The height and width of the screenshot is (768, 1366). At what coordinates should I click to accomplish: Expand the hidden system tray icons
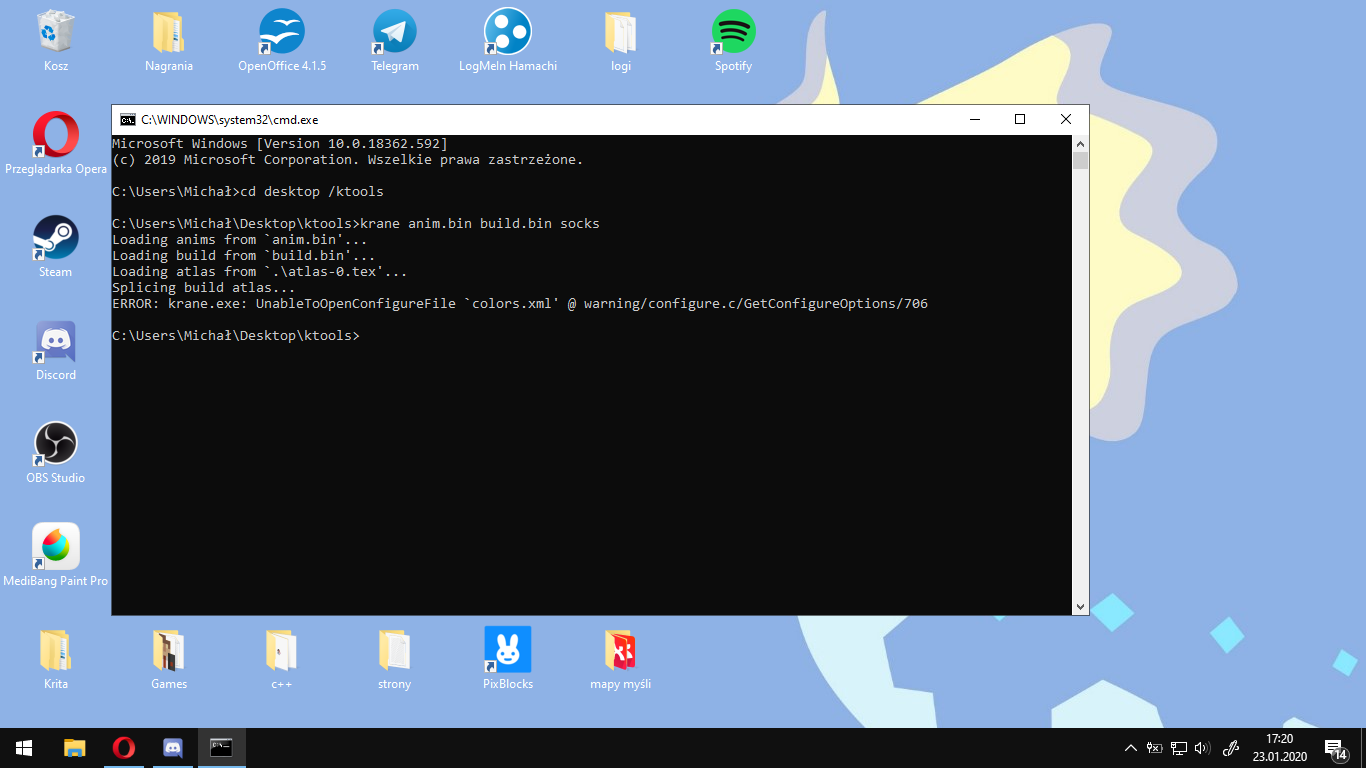[x=1131, y=748]
